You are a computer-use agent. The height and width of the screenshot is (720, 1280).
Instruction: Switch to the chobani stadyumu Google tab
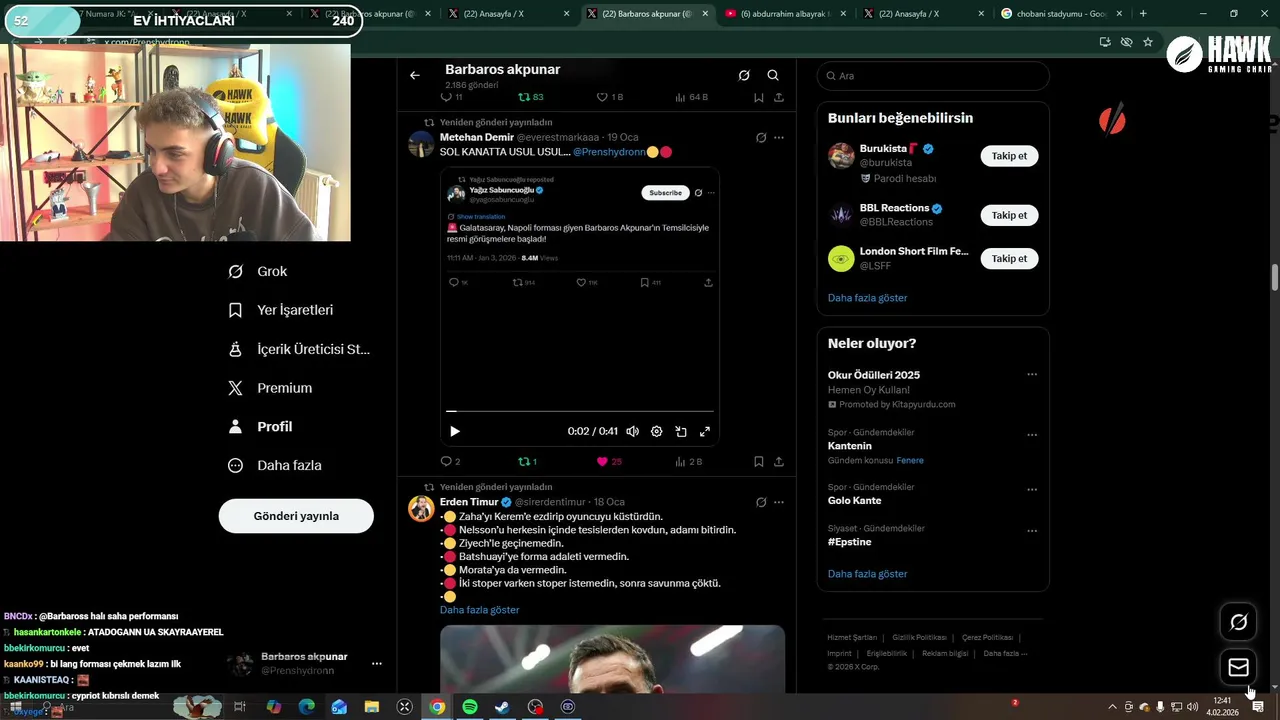1060,14
